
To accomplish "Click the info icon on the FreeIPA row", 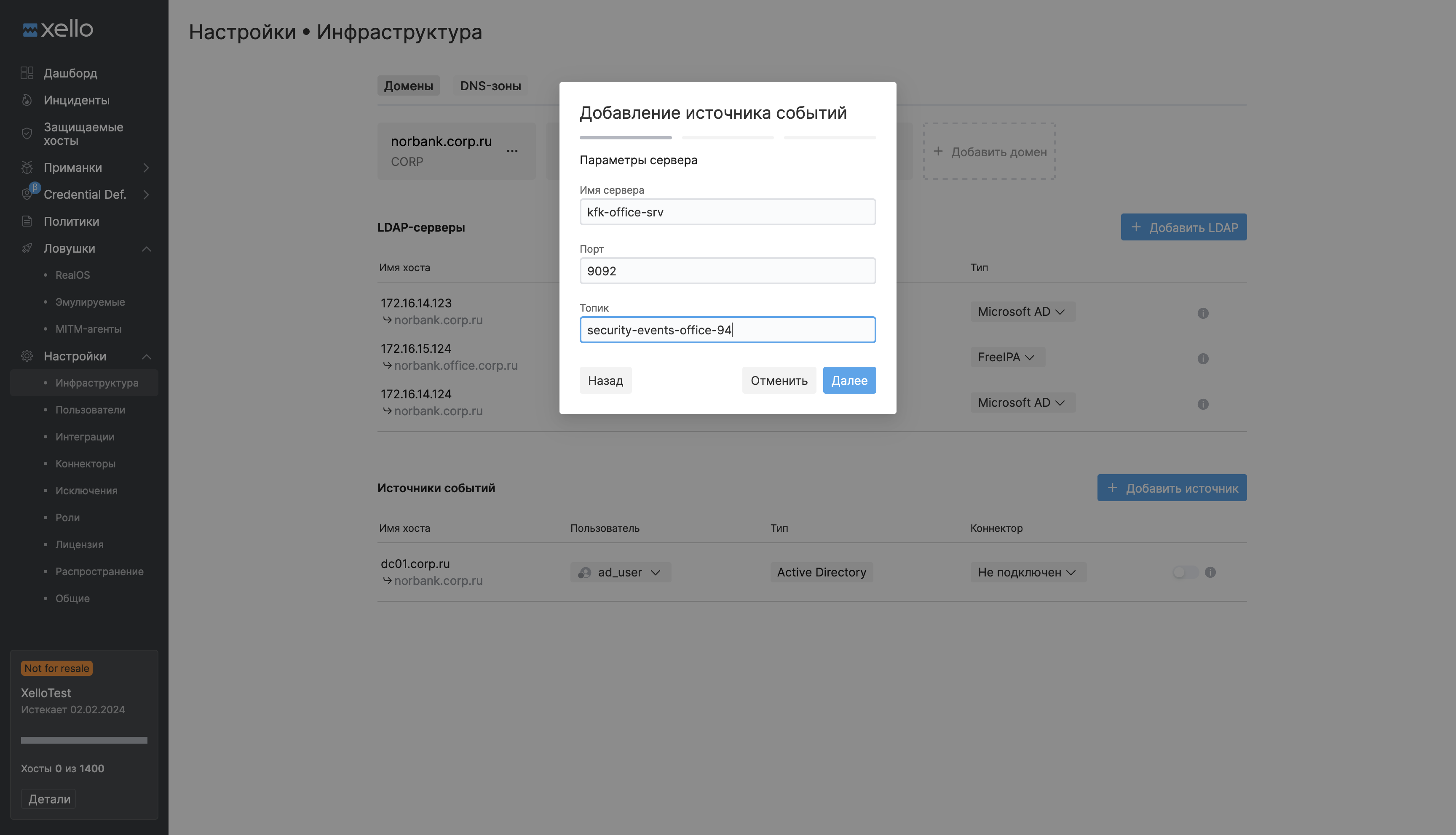I will point(1202,358).
